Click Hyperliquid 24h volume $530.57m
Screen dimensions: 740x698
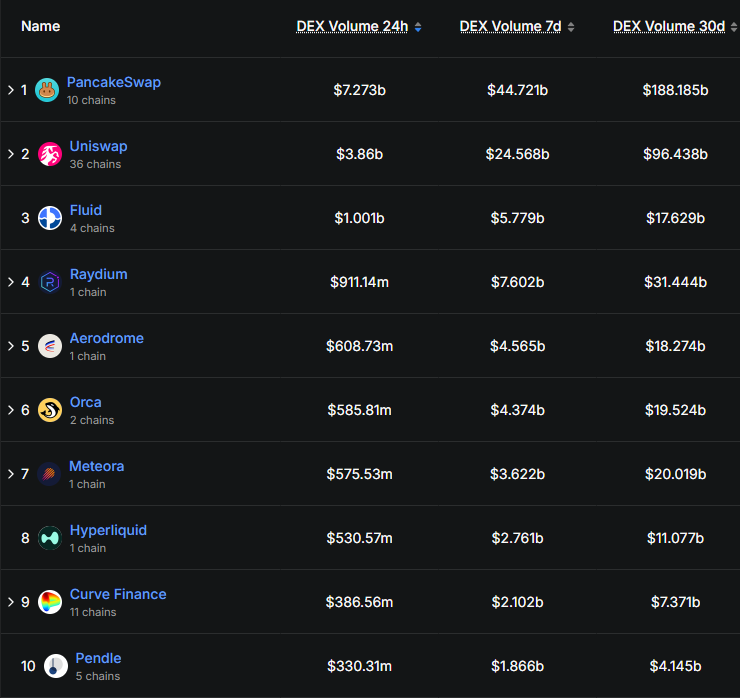click(x=360, y=538)
